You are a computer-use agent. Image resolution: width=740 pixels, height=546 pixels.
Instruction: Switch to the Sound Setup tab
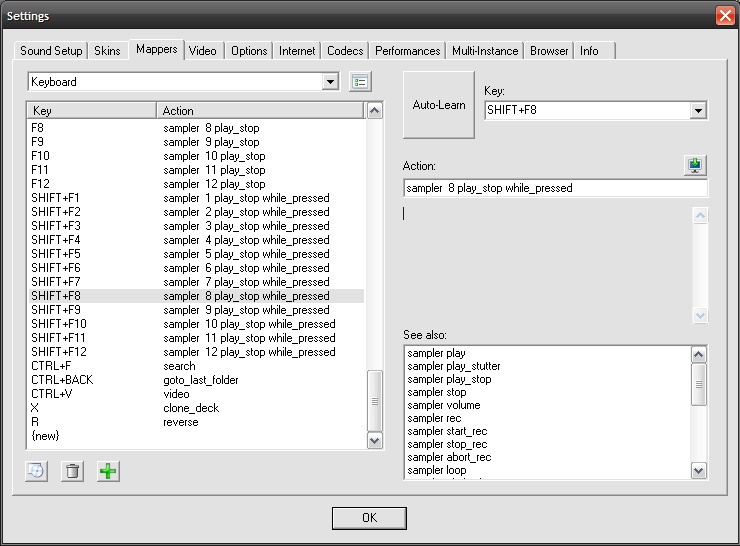tap(51, 51)
